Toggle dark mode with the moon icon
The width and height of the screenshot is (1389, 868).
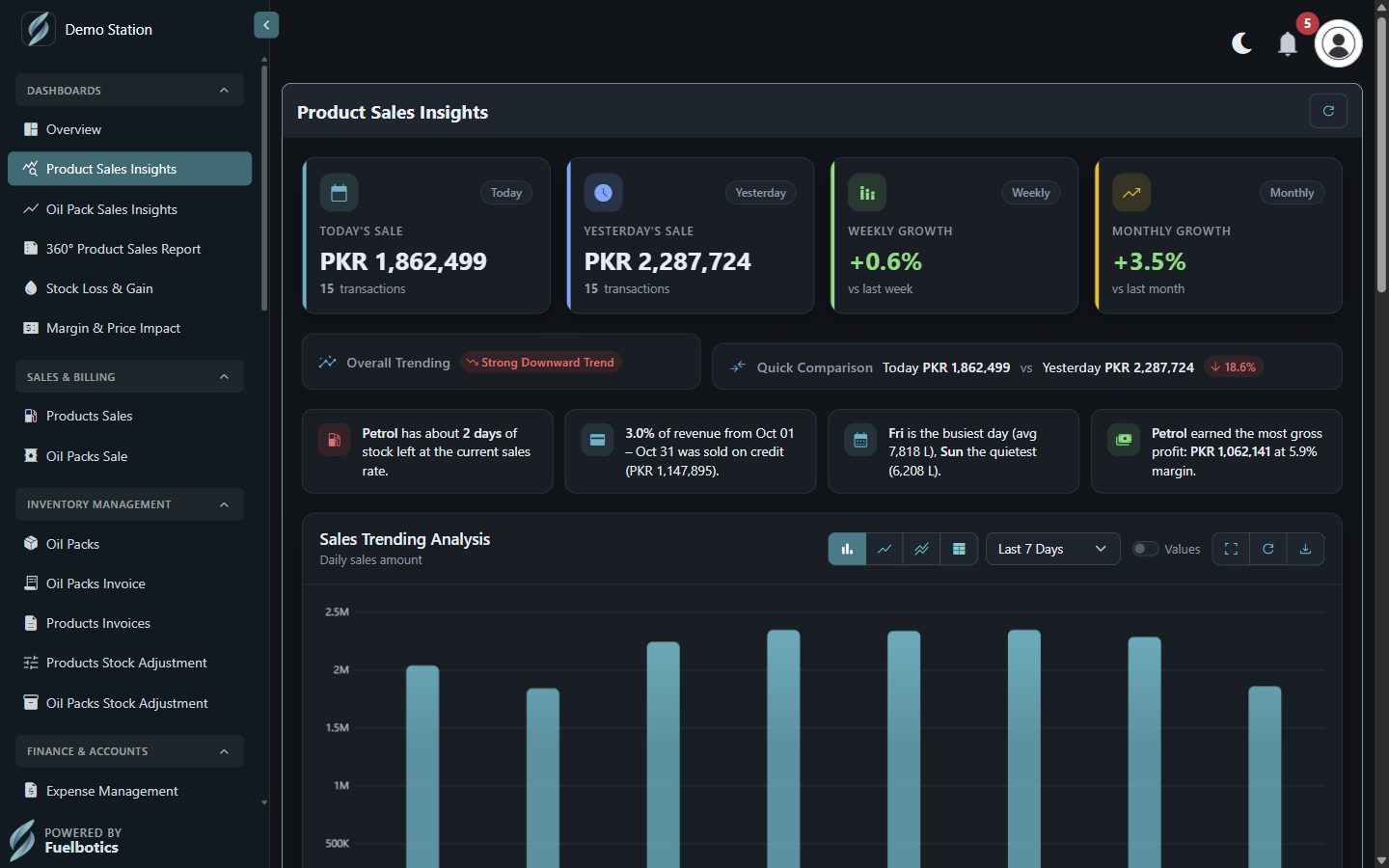point(1241,43)
